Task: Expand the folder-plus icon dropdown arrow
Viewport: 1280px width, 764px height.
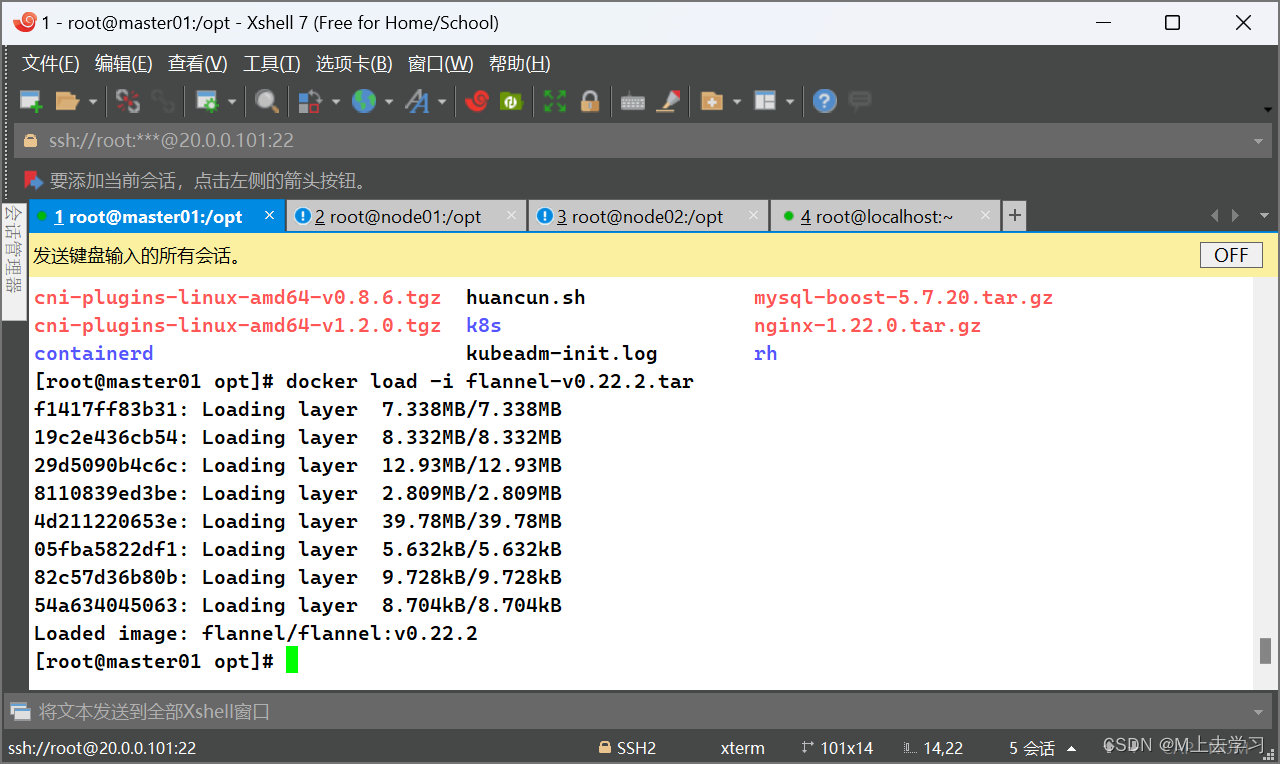Action: pyautogui.click(x=737, y=101)
